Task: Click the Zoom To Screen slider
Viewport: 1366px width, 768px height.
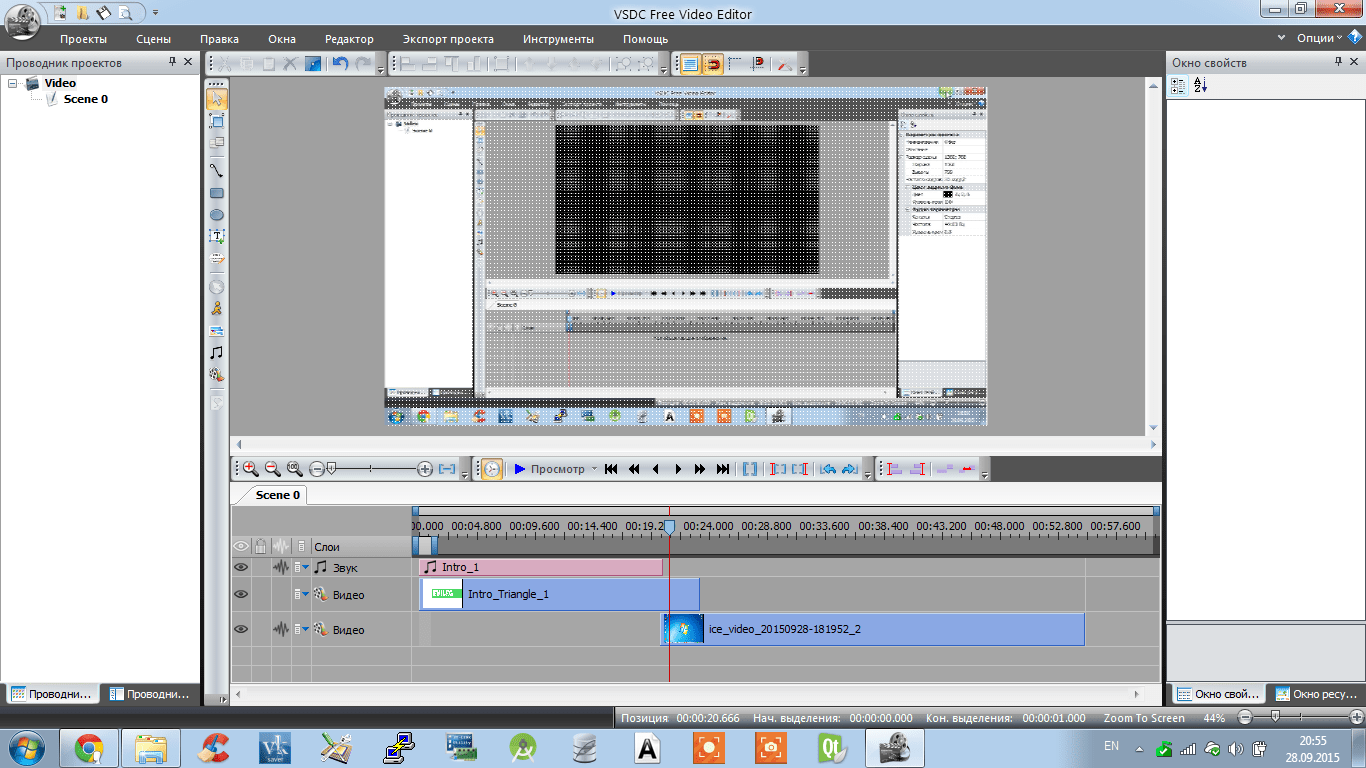Action: point(1274,717)
